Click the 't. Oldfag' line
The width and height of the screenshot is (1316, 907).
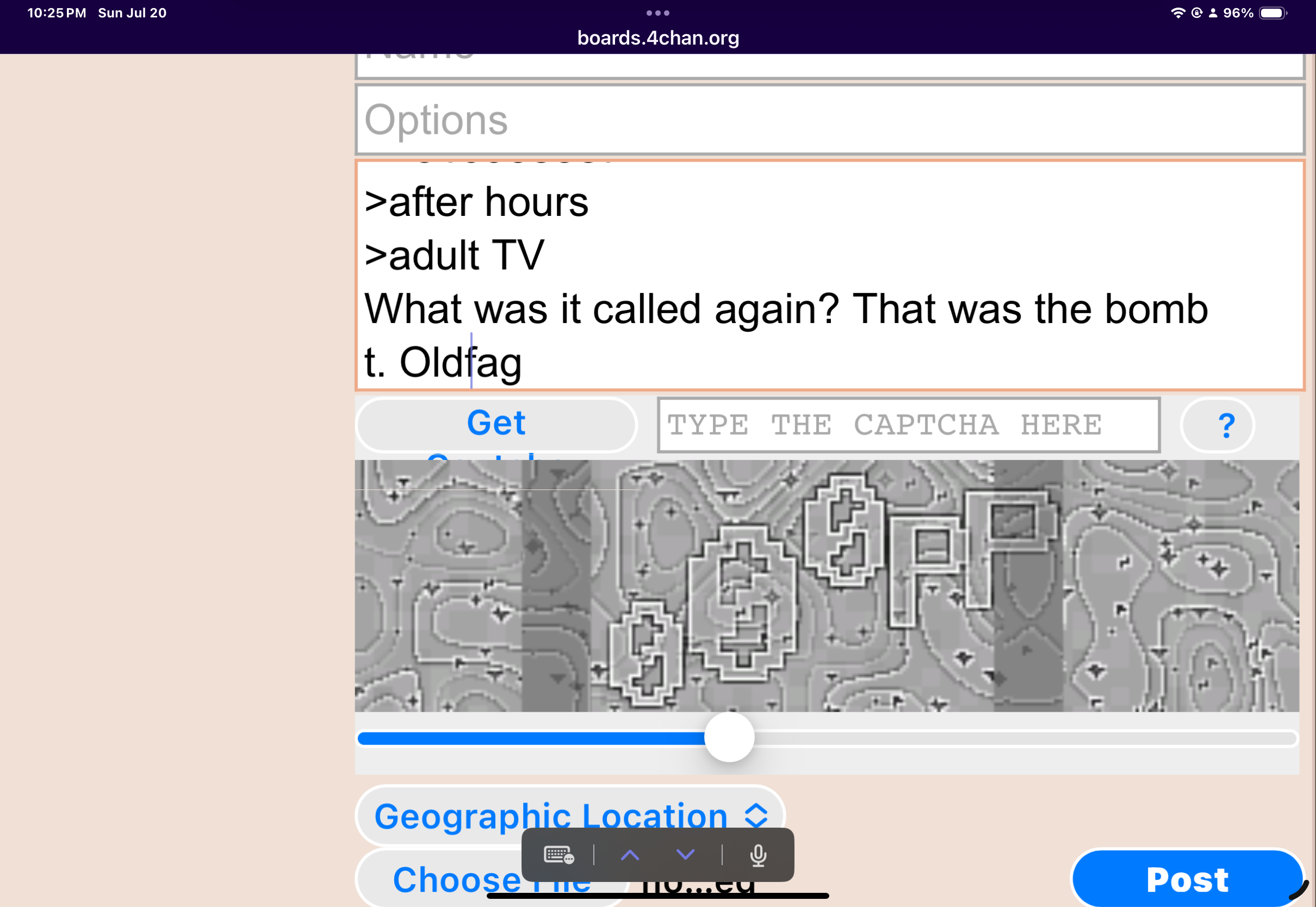coord(443,363)
